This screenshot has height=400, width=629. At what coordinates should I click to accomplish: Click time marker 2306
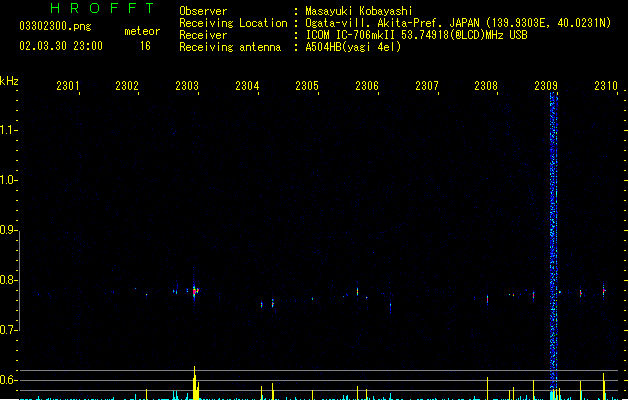pos(367,86)
